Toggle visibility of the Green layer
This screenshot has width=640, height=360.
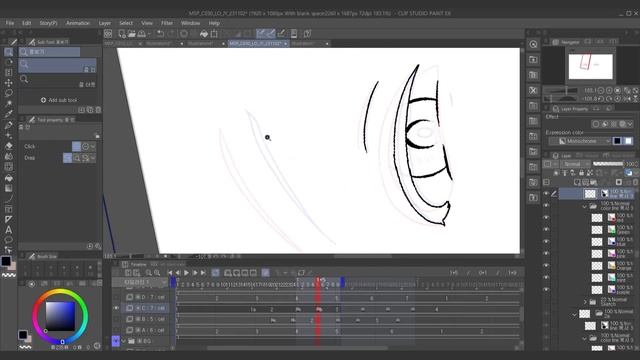tap(546, 229)
